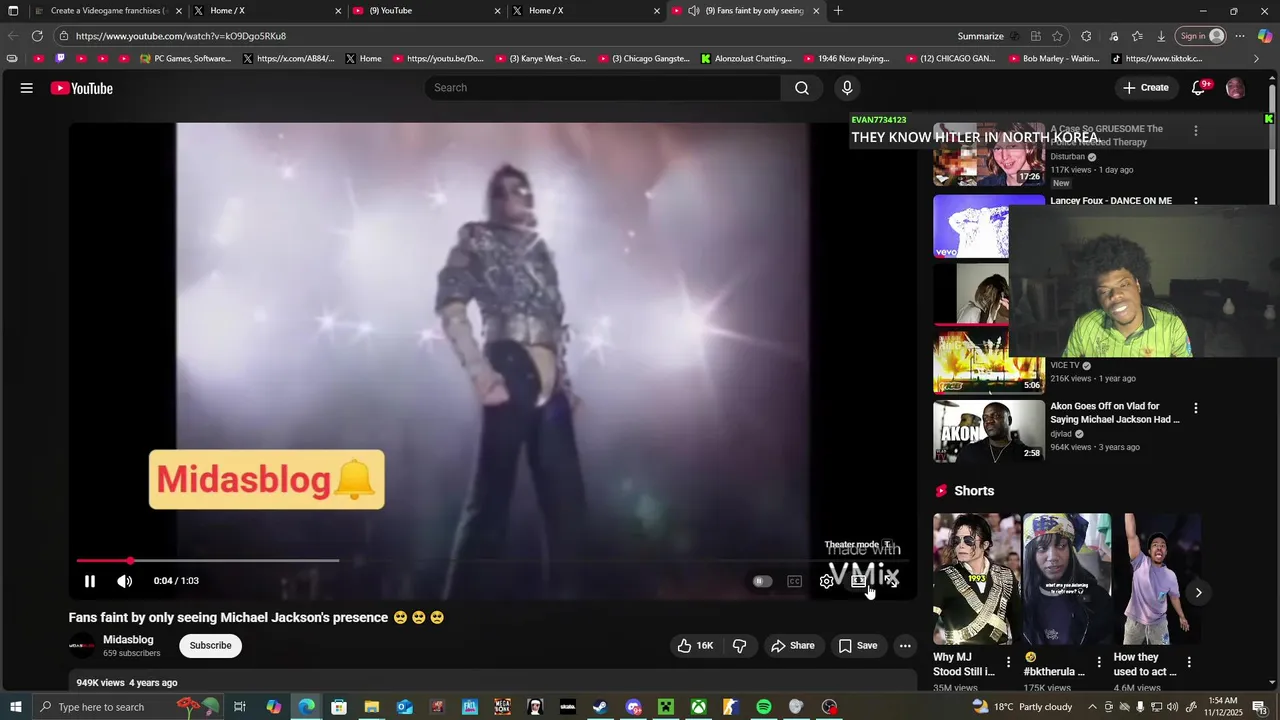Open options for 'How they used to act' short

point(1189,662)
